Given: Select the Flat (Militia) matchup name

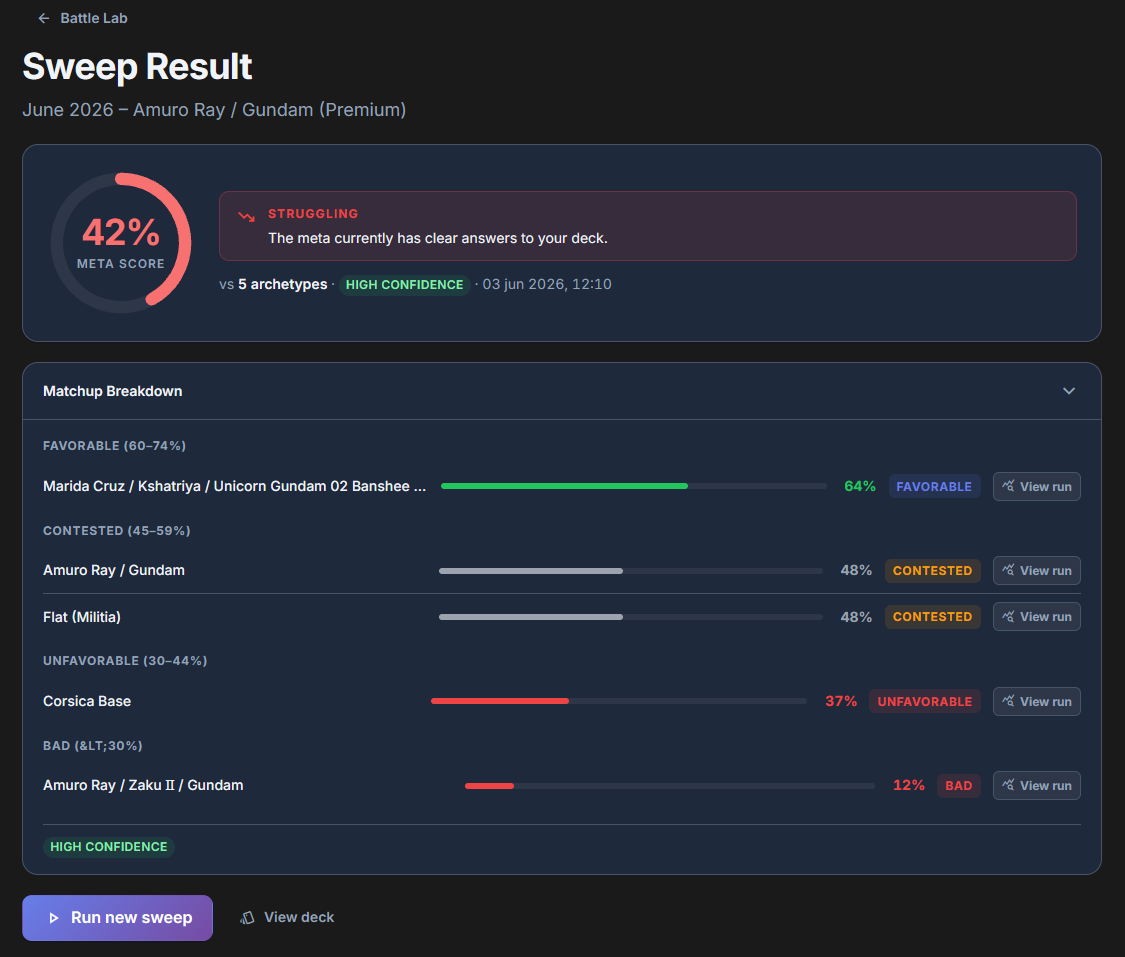Looking at the screenshot, I should pos(82,617).
